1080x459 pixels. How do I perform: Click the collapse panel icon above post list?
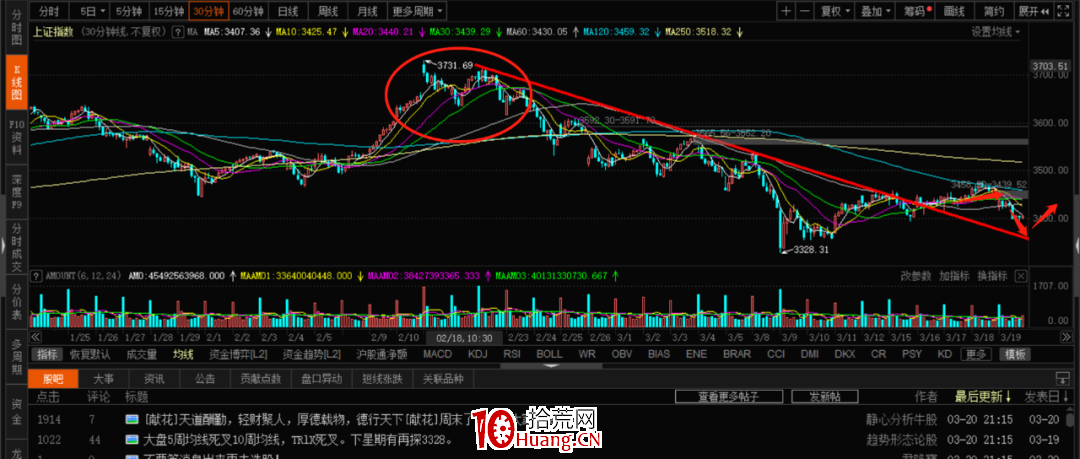pyautogui.click(x=1063, y=378)
